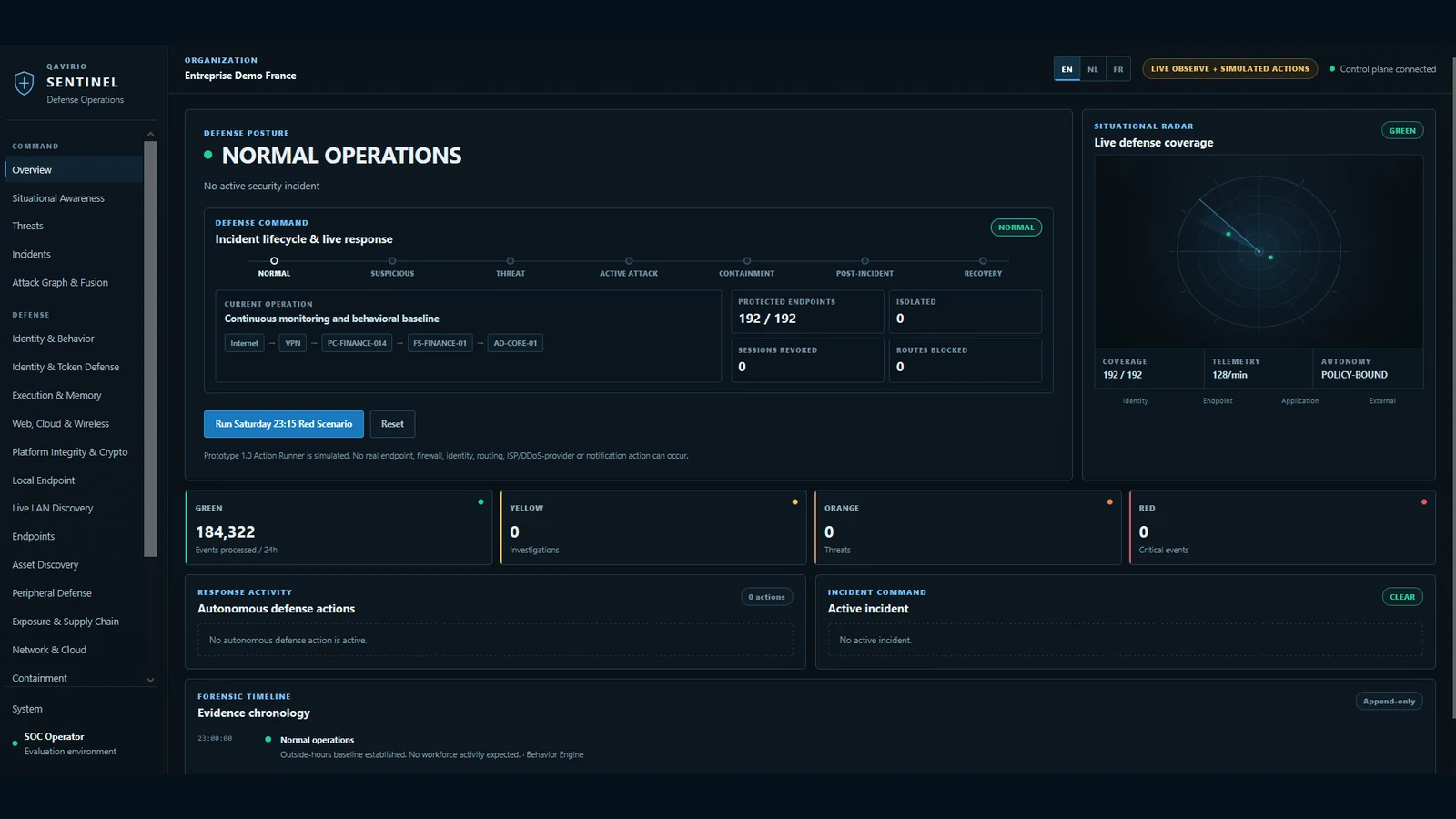Click sidebar scroll down chevron
Screen dimensions: 1456x819
tap(150, 680)
